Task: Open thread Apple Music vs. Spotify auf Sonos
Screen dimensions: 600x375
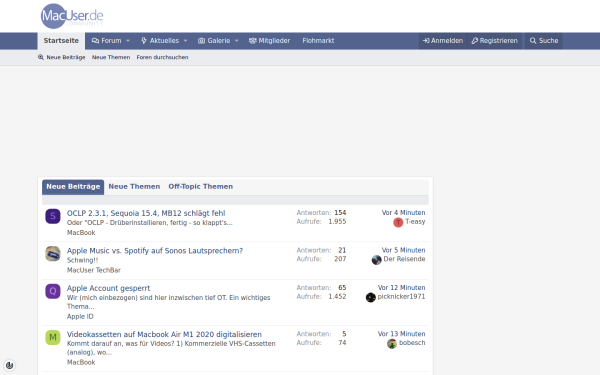Action: click(155, 251)
